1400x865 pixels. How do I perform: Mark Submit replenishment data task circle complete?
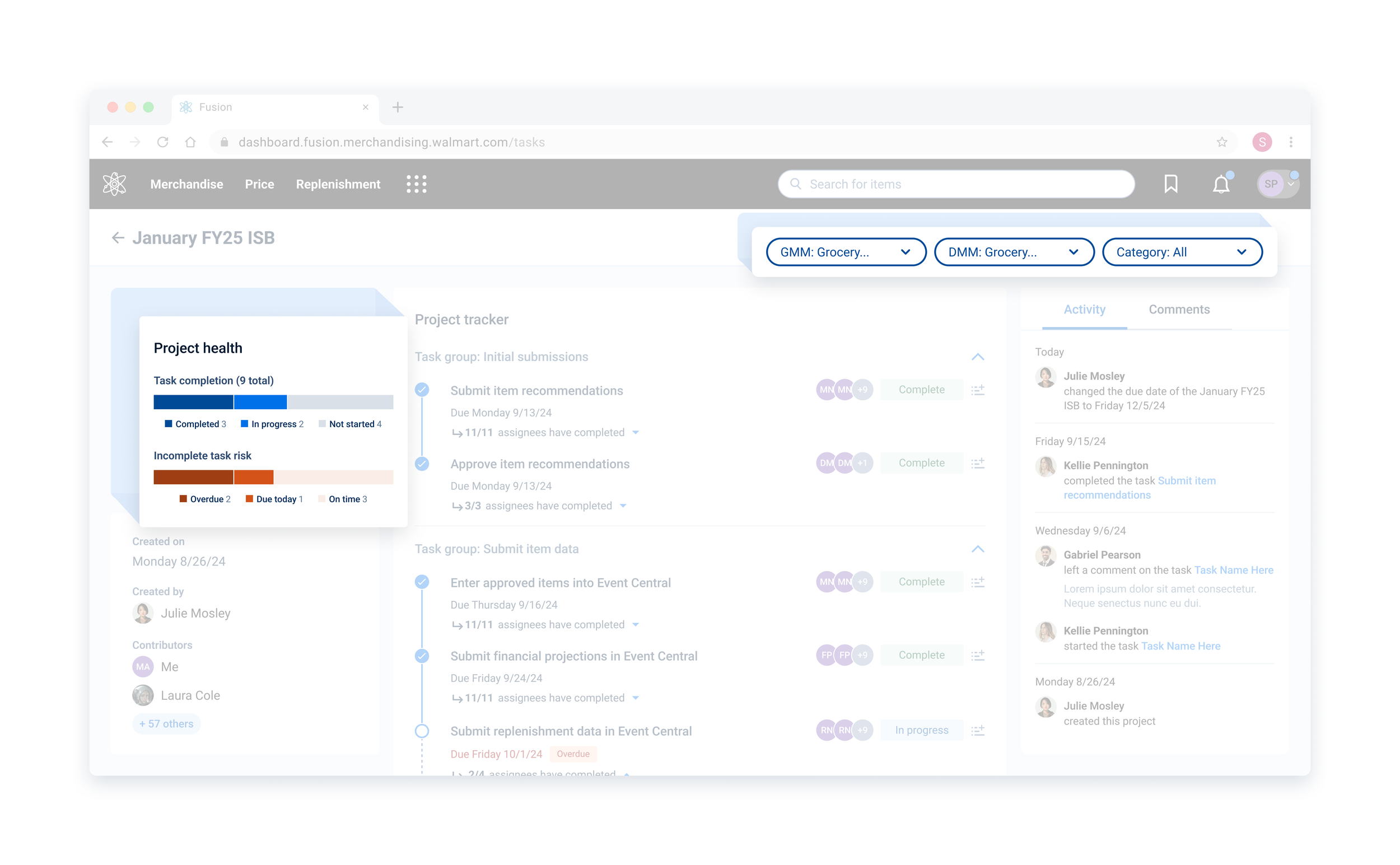(422, 731)
